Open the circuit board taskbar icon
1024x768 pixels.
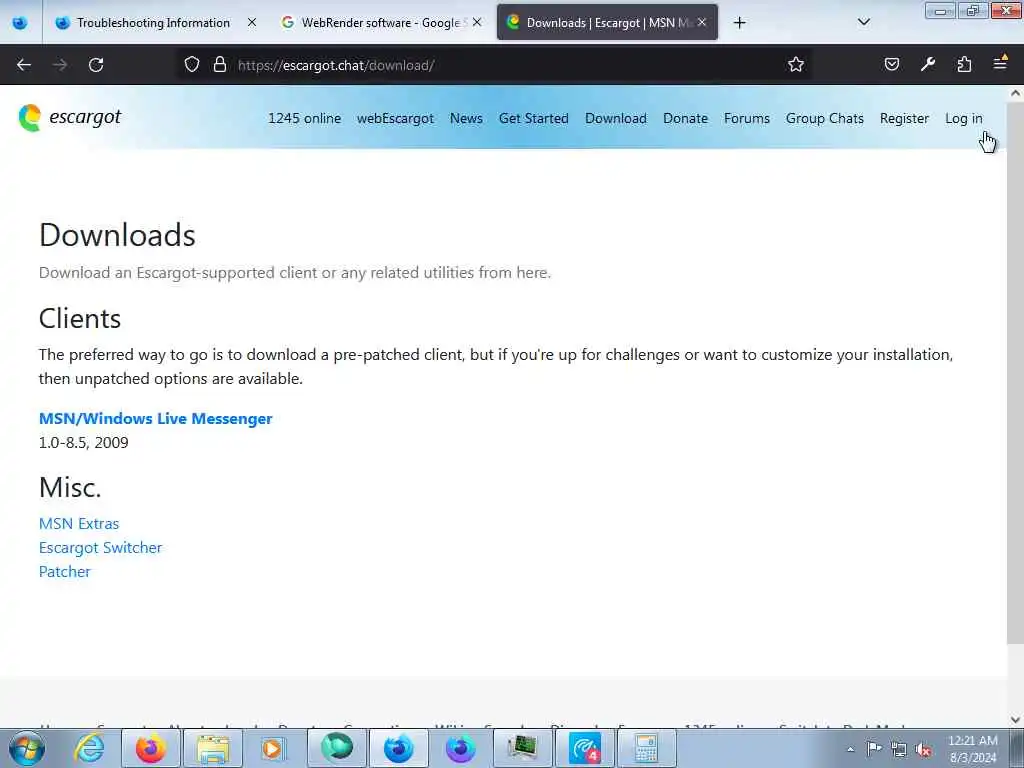tap(522, 748)
